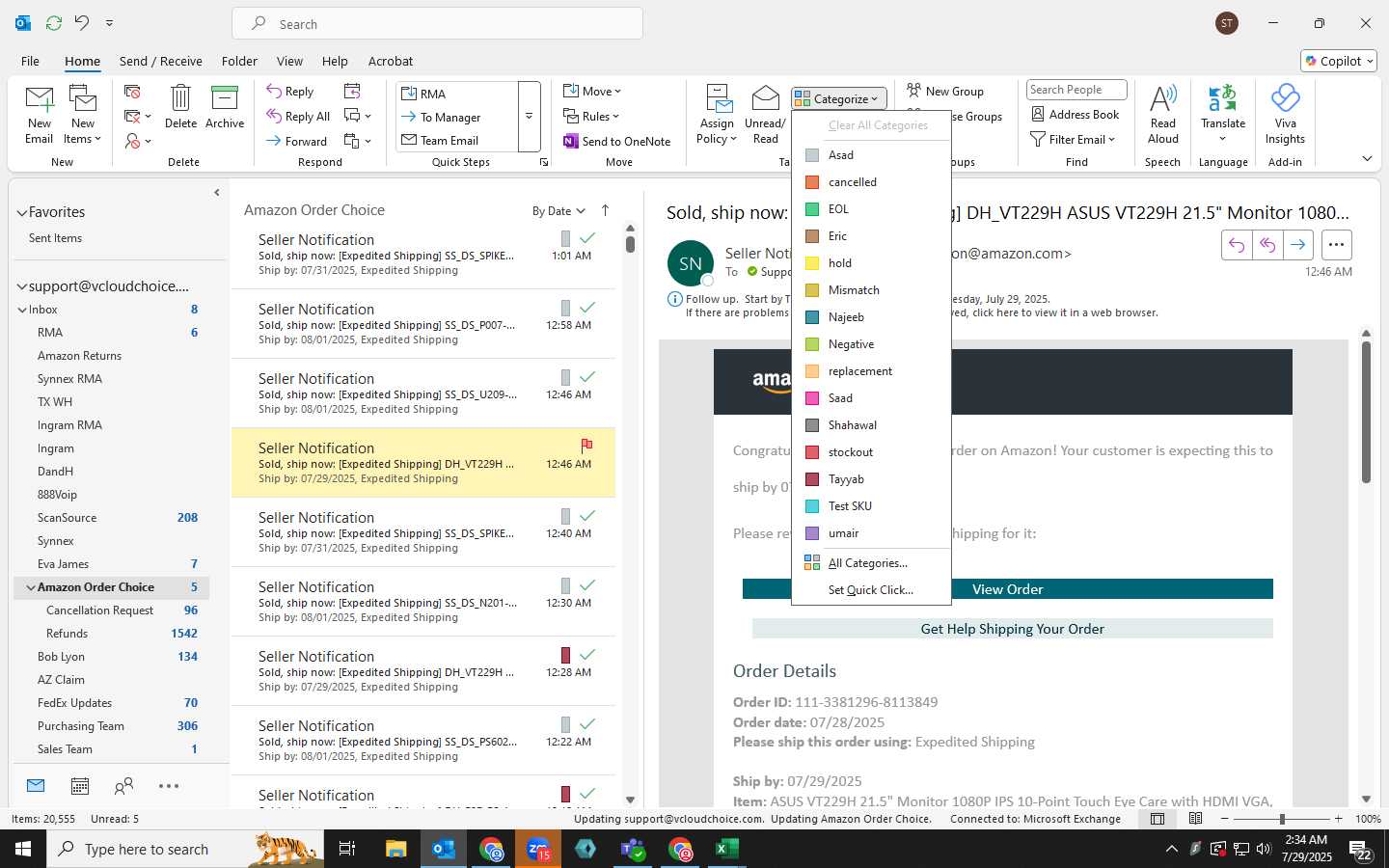Image resolution: width=1389 pixels, height=868 pixels.
Task: Apply the yellow hold category
Action: (871, 263)
